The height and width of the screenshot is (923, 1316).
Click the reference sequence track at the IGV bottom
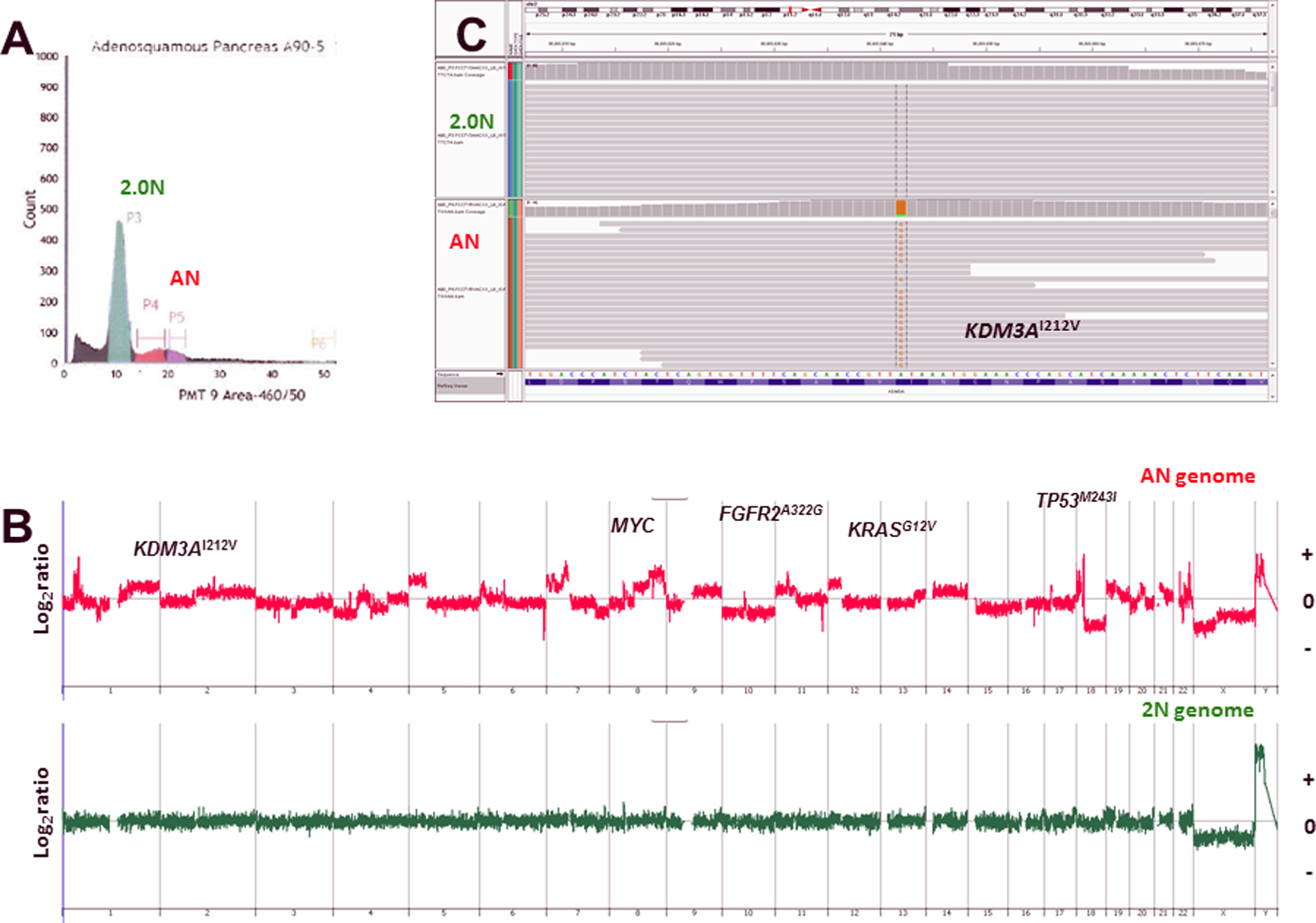point(896,375)
